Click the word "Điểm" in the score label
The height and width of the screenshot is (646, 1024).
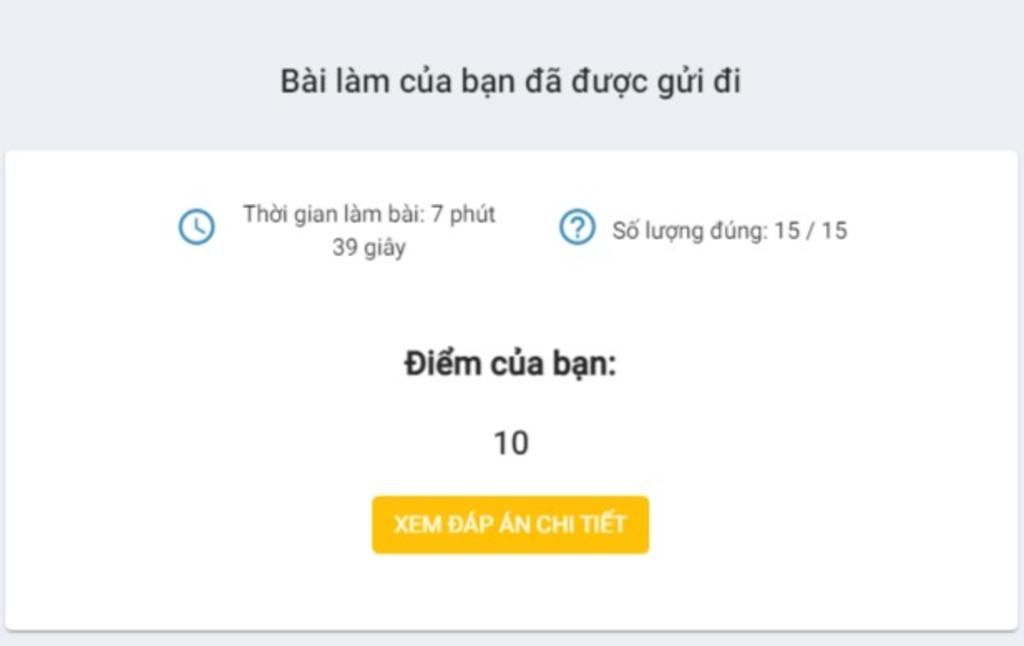coord(442,364)
